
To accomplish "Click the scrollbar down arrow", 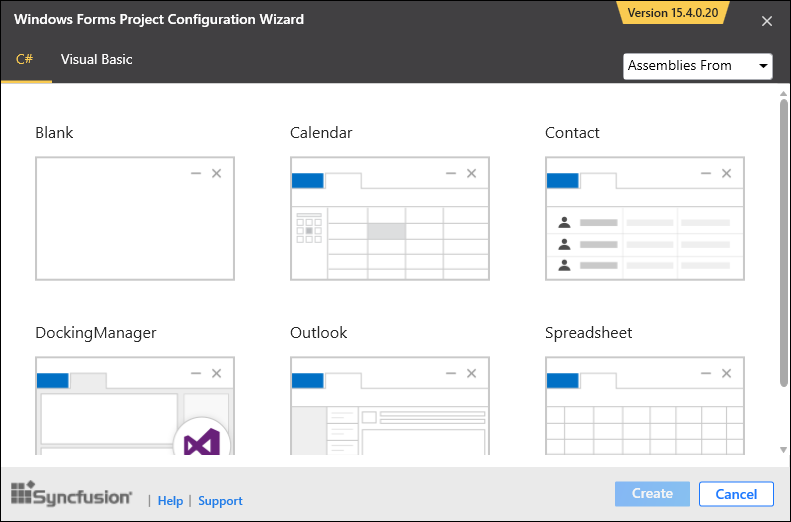I will [783, 451].
